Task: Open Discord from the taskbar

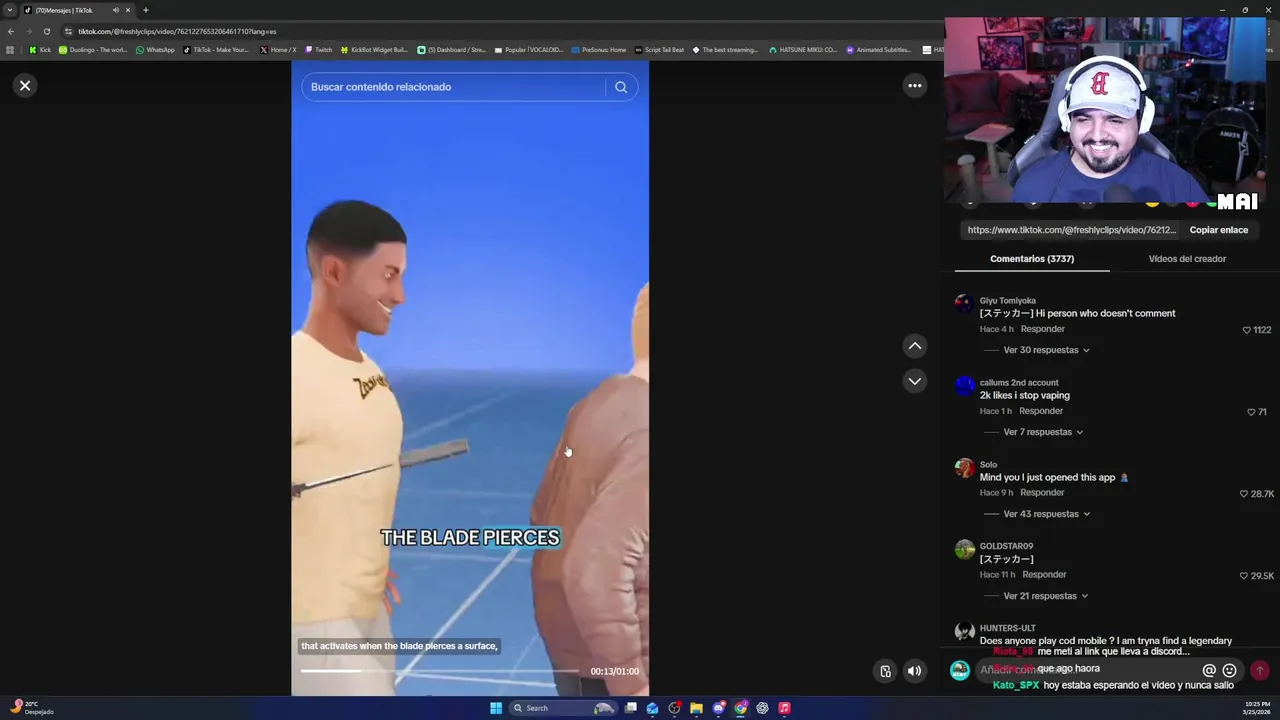Action: (718, 708)
